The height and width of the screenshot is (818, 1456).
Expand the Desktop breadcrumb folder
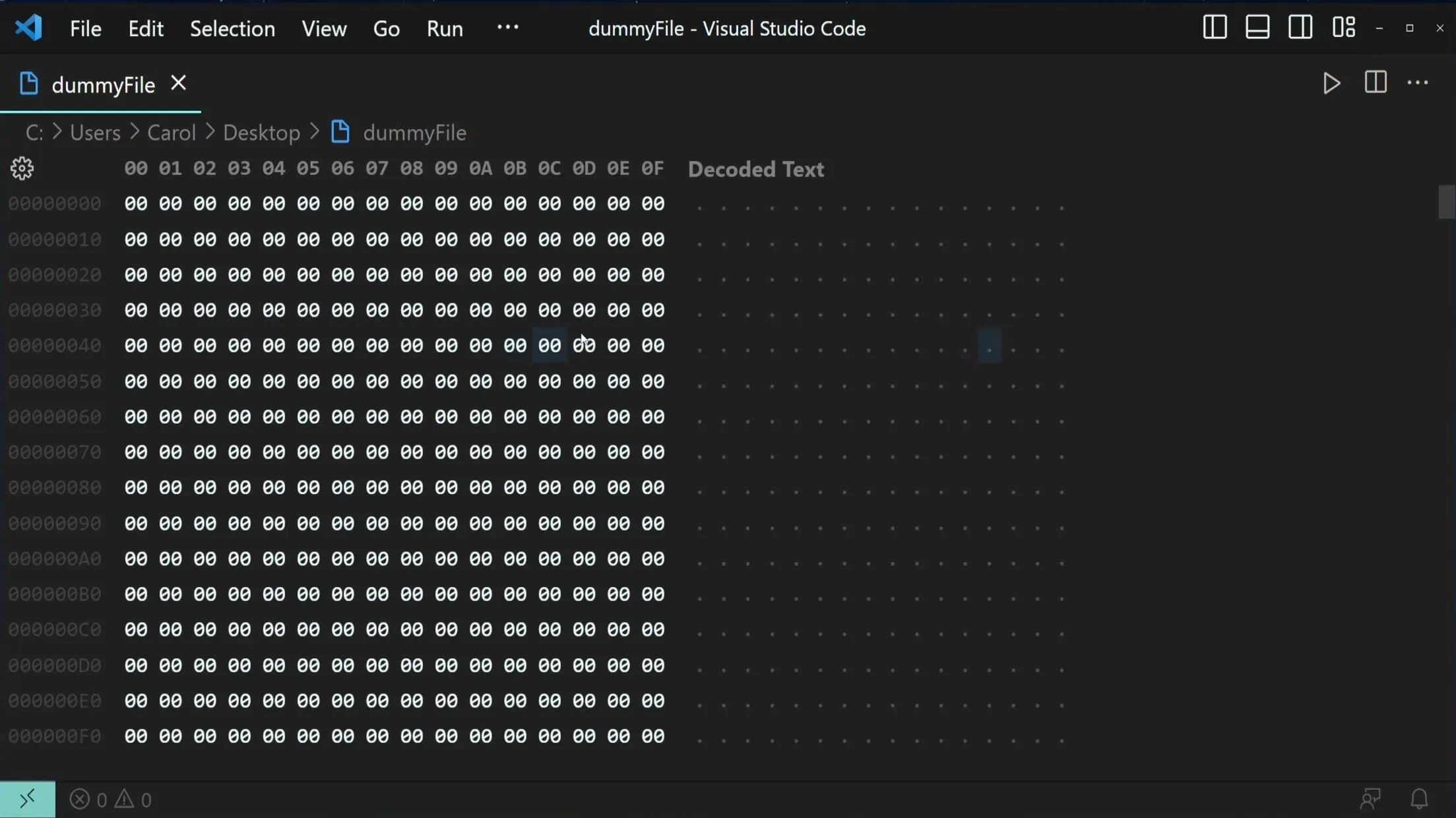[261, 133]
